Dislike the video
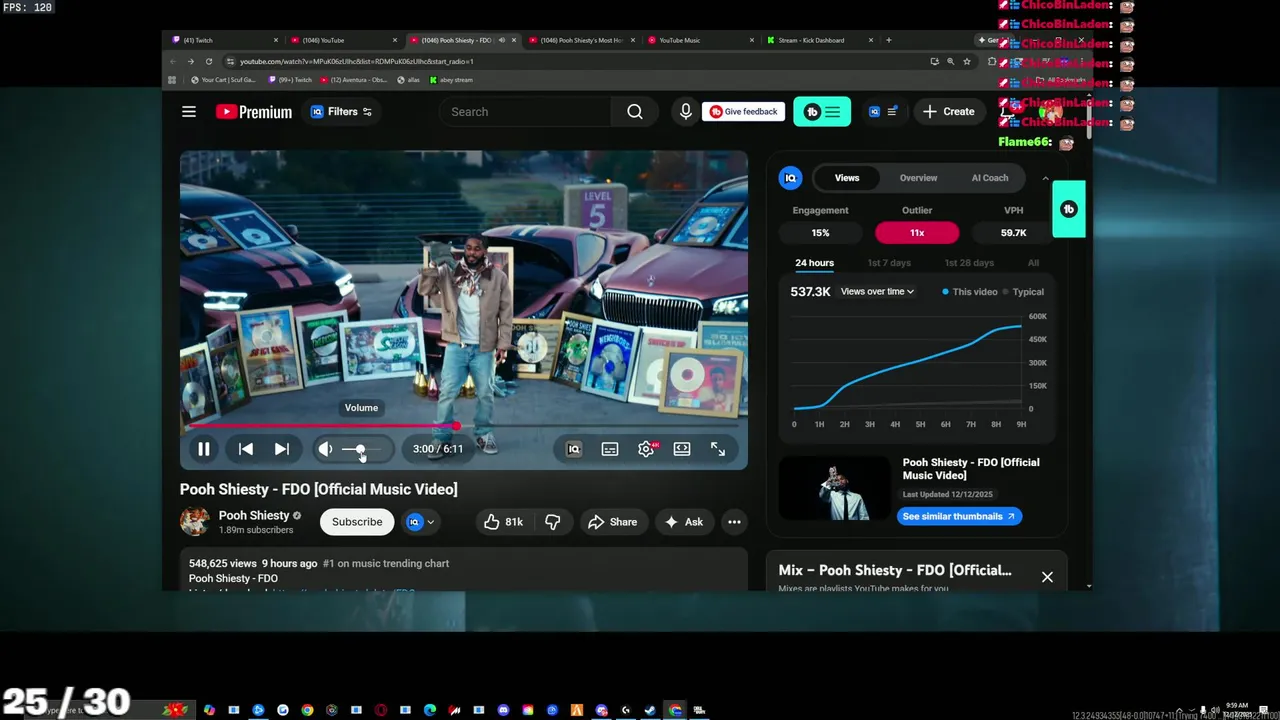The width and height of the screenshot is (1280, 720). tap(553, 522)
